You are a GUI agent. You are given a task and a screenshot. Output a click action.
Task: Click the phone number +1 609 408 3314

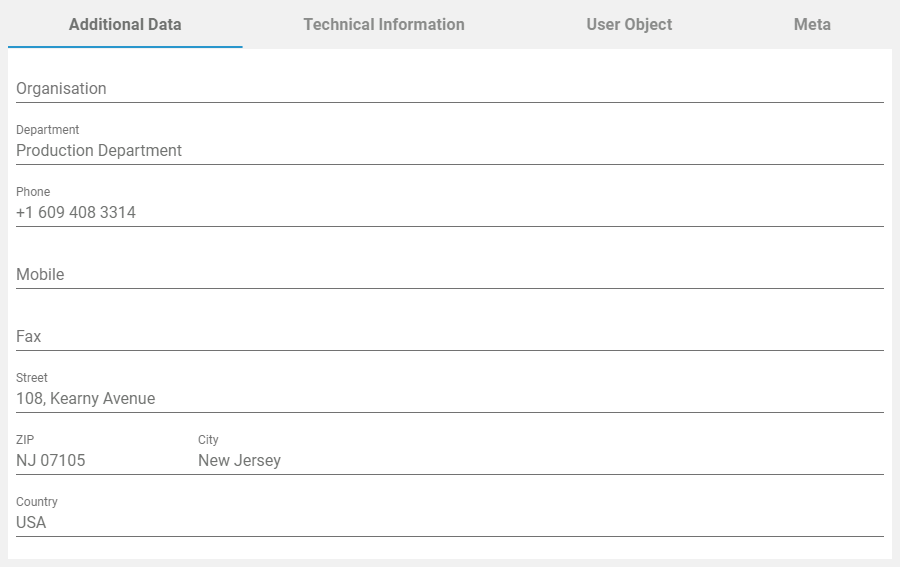pyautogui.click(x=76, y=212)
